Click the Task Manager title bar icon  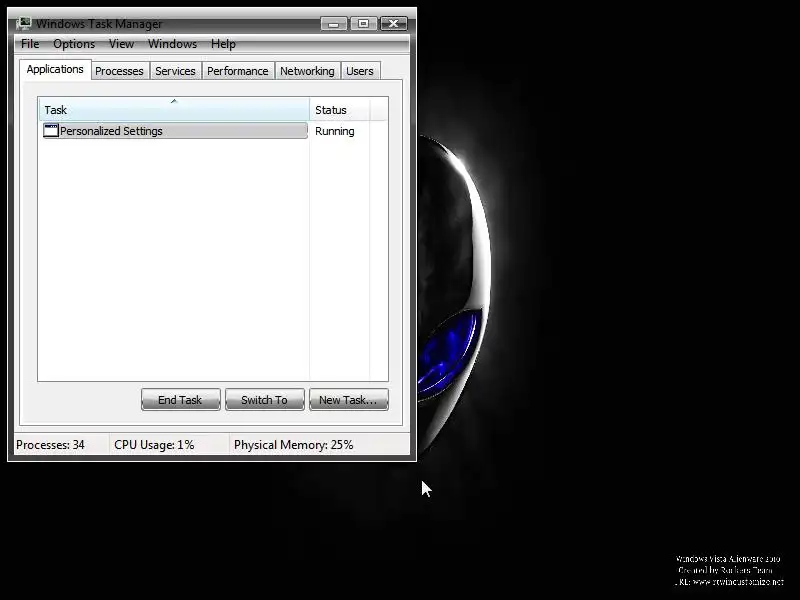(x=23, y=23)
